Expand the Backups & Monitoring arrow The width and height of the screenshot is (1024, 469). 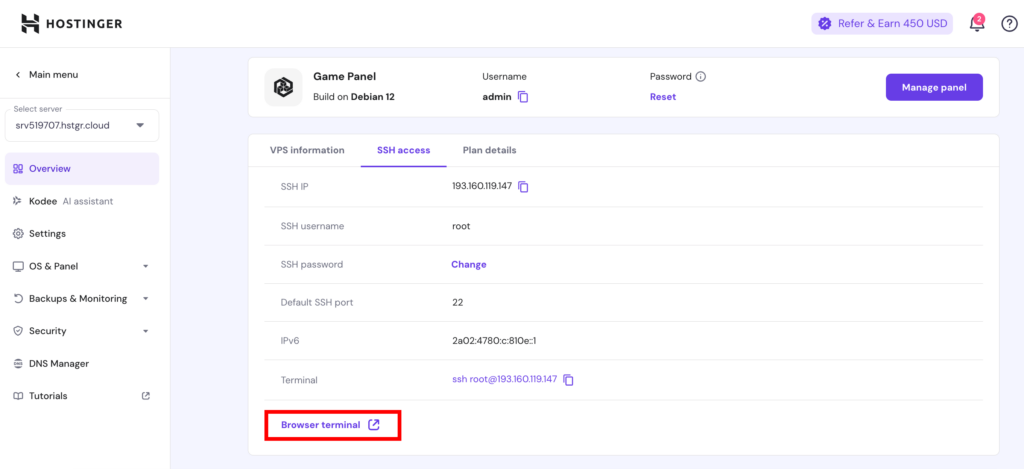pyautogui.click(x=146, y=299)
